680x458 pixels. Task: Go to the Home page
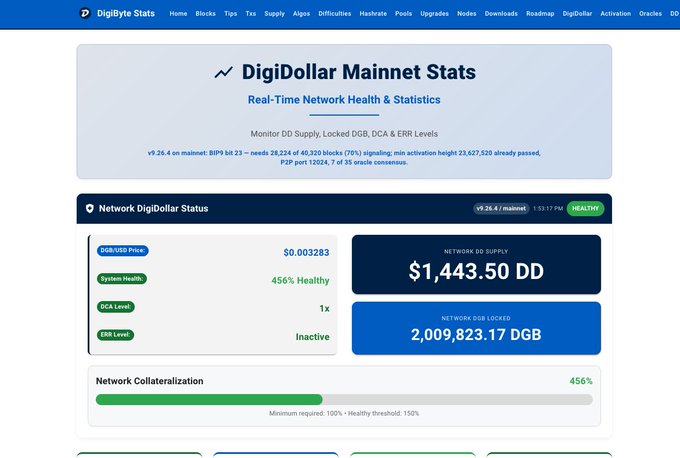(178, 13)
